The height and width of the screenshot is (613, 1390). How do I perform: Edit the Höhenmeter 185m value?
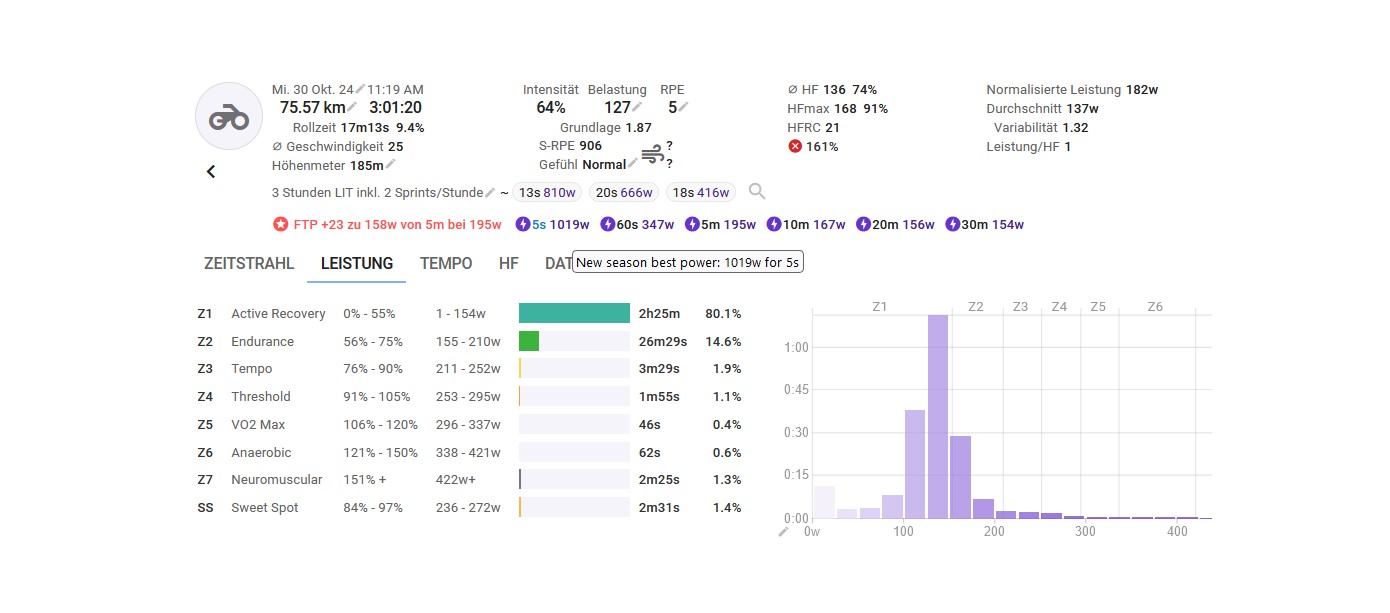click(x=391, y=165)
